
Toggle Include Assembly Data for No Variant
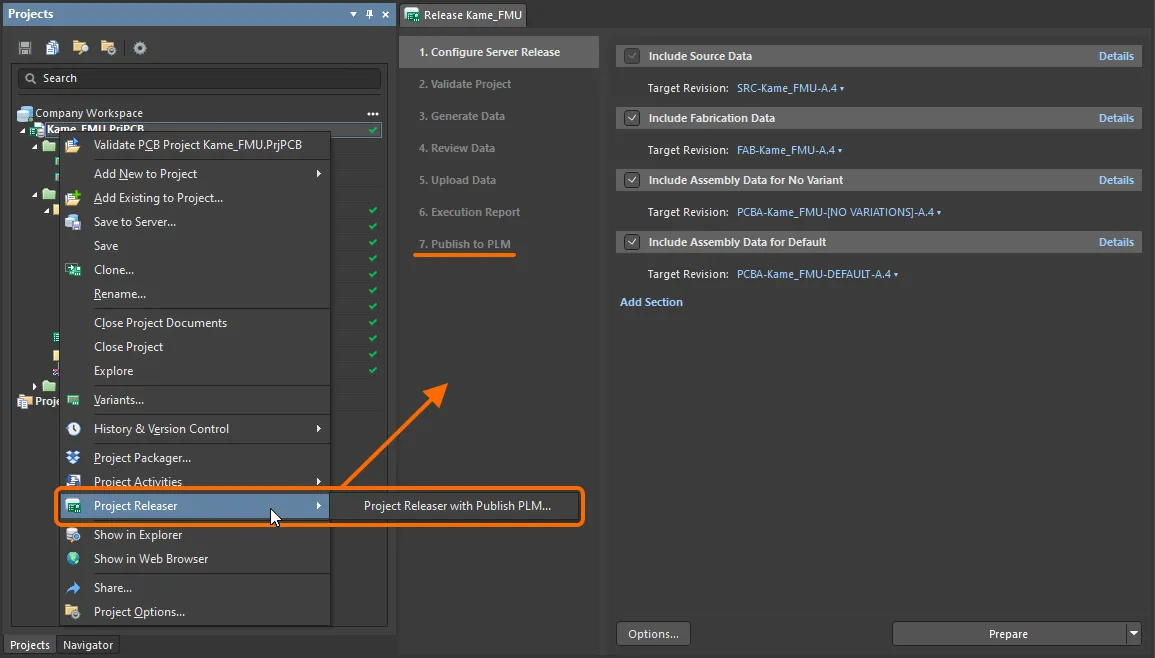pos(631,180)
